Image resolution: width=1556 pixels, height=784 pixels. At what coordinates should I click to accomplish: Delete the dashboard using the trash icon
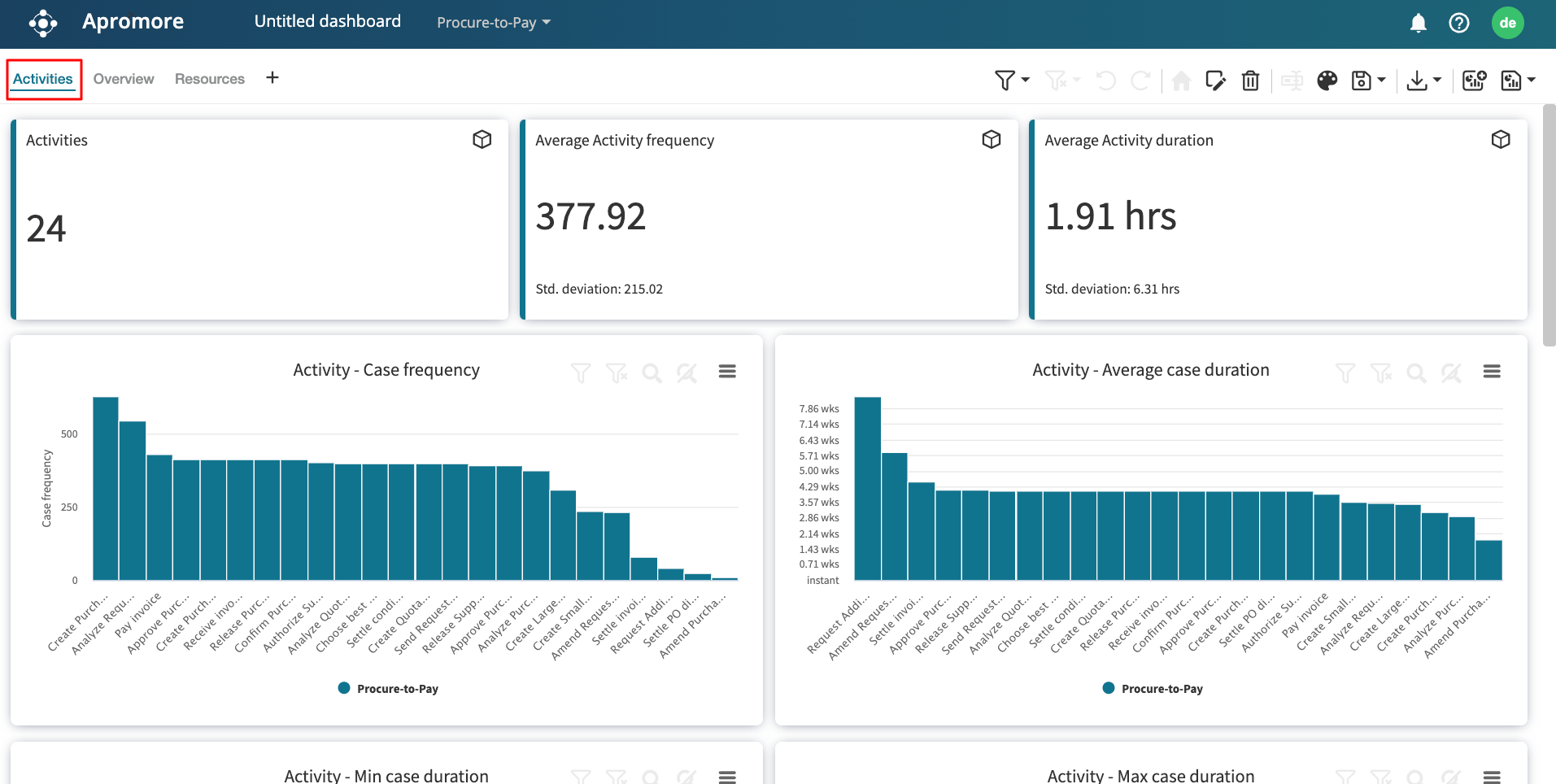coord(1250,81)
